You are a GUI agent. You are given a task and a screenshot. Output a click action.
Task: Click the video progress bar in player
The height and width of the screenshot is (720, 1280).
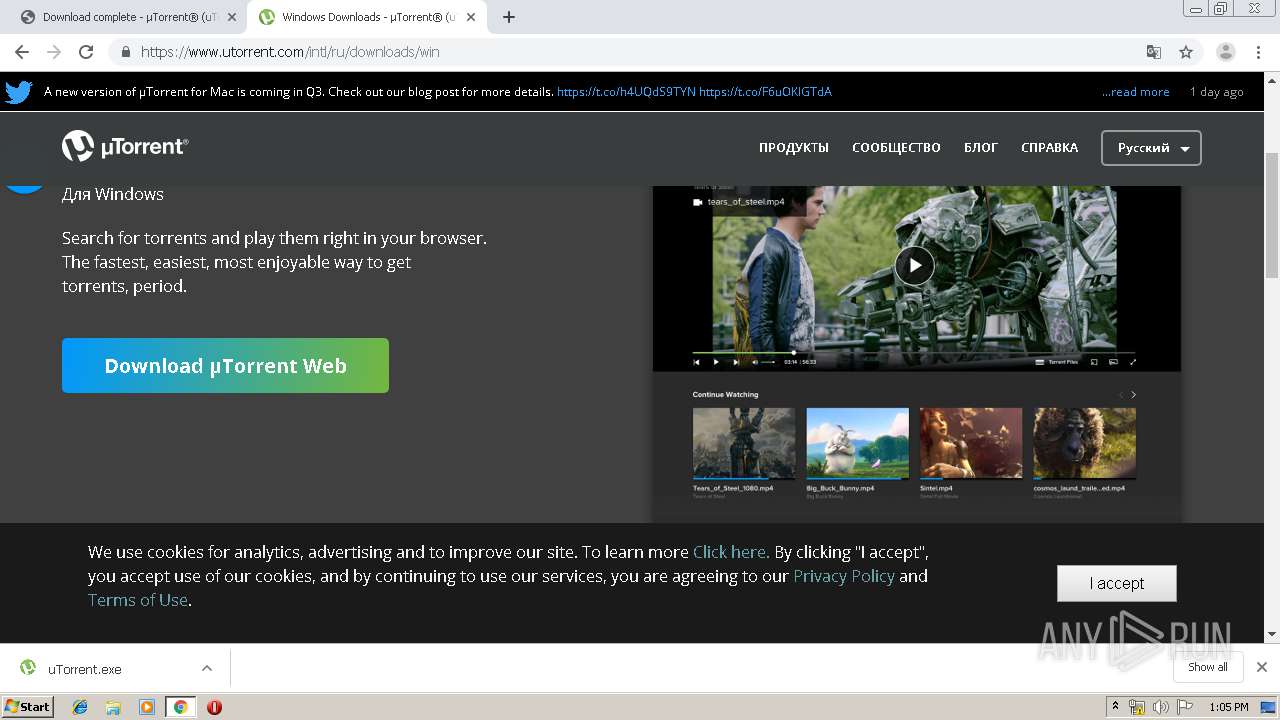[914, 353]
